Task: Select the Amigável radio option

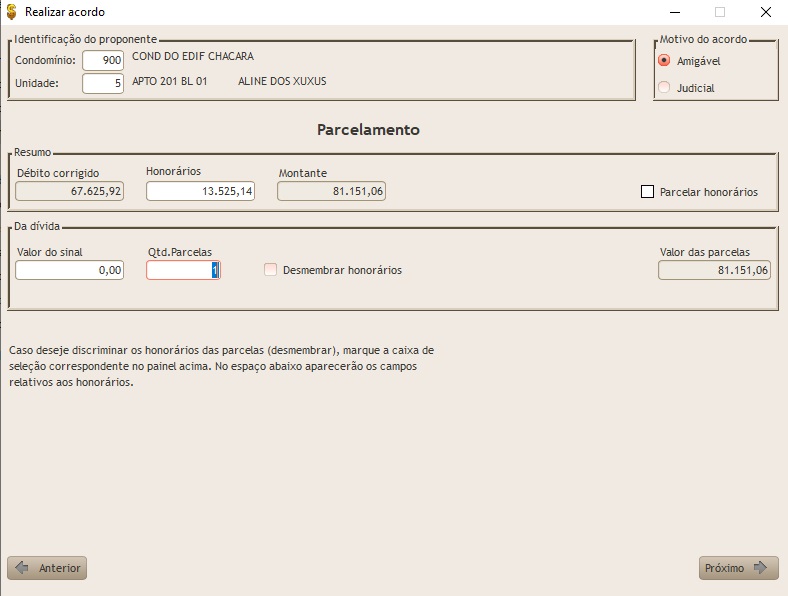Action: [x=664, y=61]
